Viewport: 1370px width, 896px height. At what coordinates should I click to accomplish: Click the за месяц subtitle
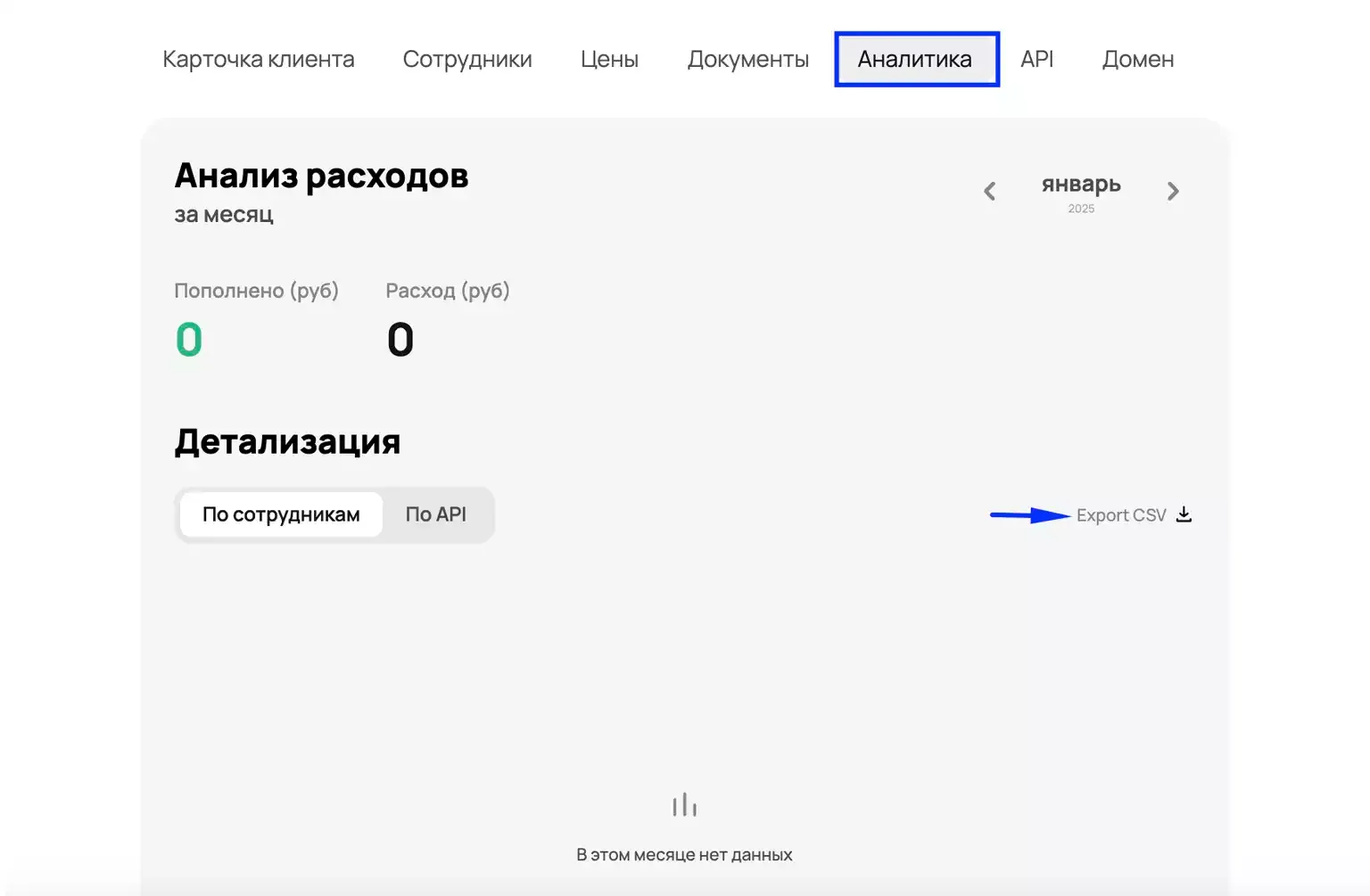pyautogui.click(x=224, y=214)
